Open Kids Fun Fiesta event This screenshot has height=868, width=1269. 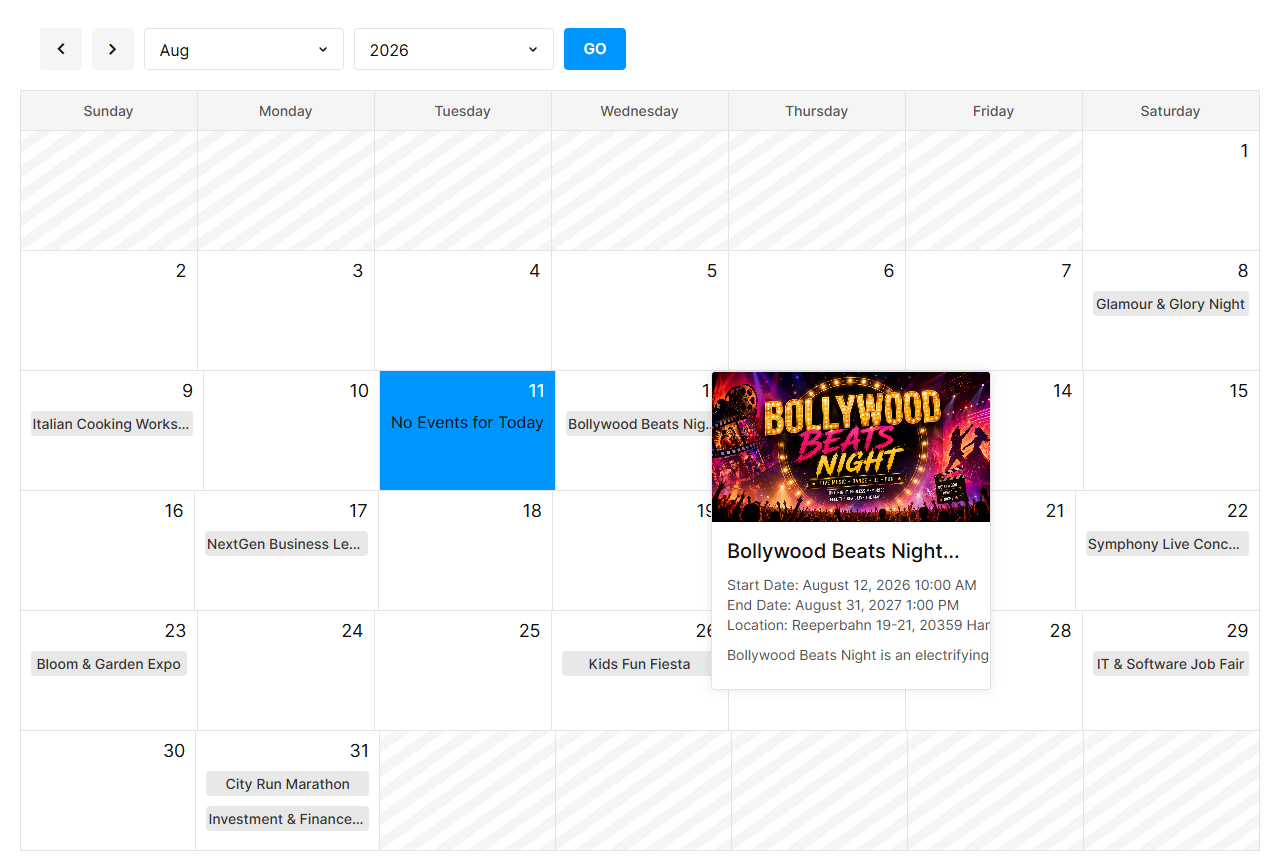637,664
